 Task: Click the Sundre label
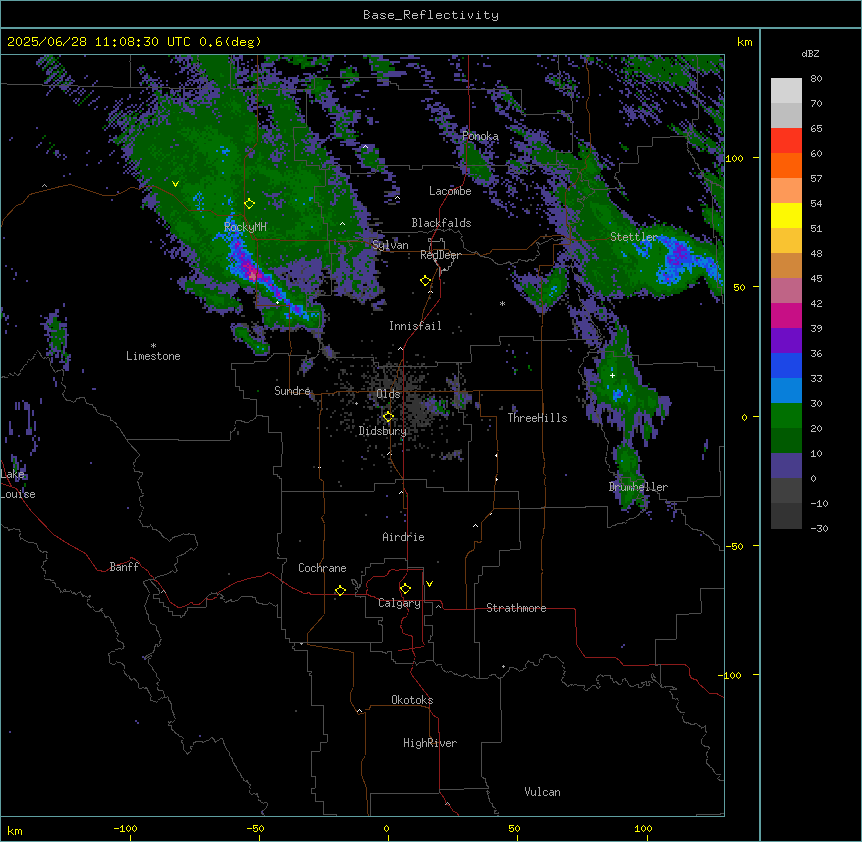[x=292, y=391]
